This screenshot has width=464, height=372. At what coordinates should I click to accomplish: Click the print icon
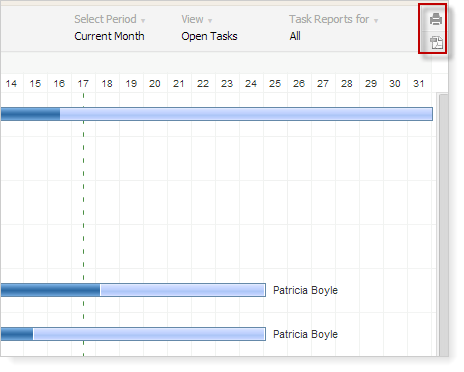436,19
